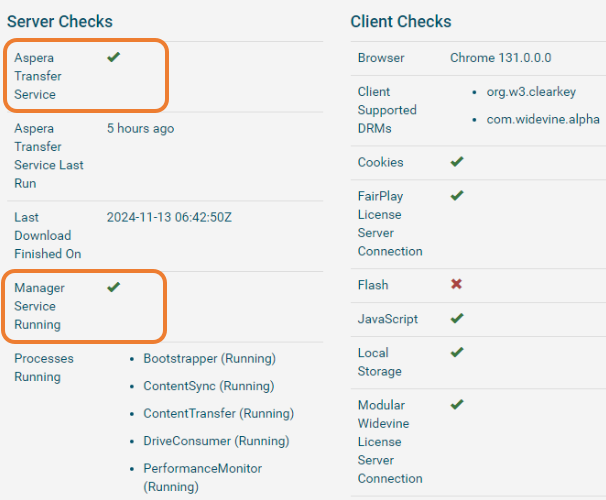Select the Client Checks heading
606x500 pixels.
coord(401,21)
